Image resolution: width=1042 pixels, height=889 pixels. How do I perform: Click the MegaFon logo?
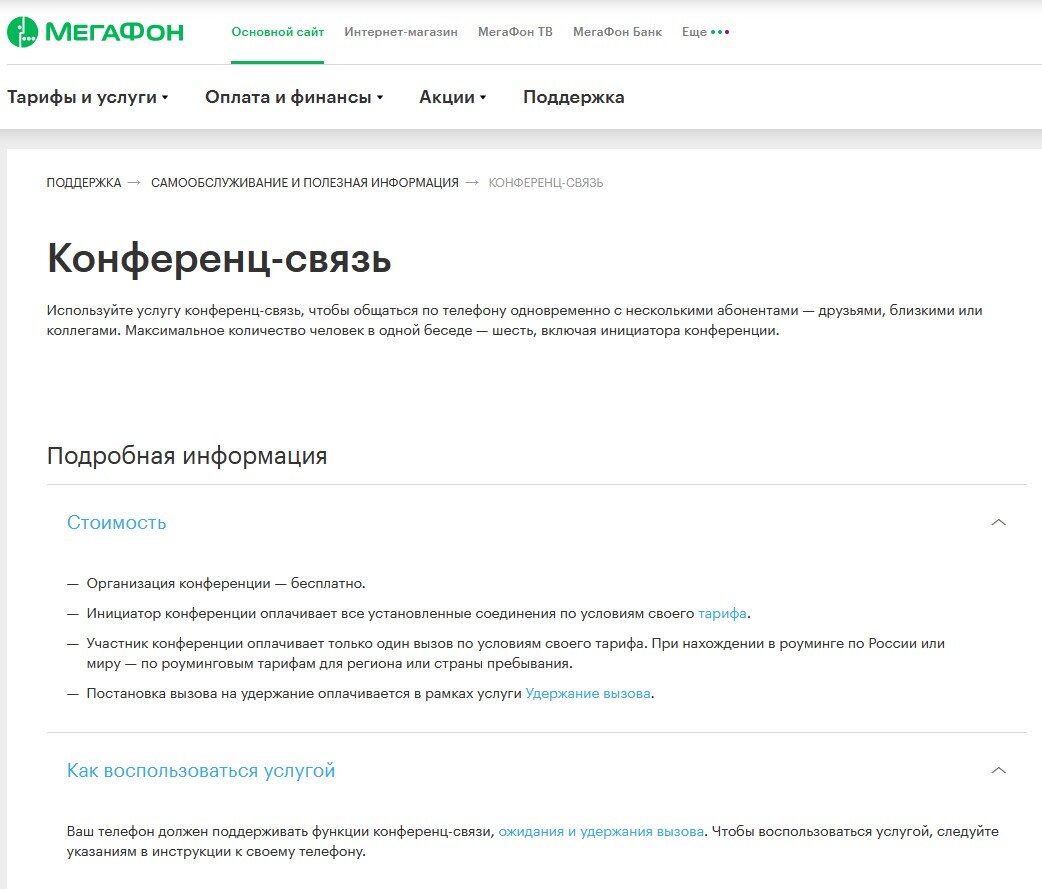pos(95,32)
